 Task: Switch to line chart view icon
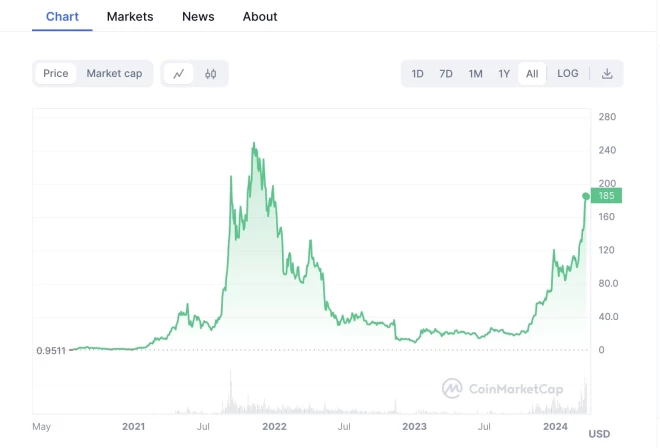point(179,74)
